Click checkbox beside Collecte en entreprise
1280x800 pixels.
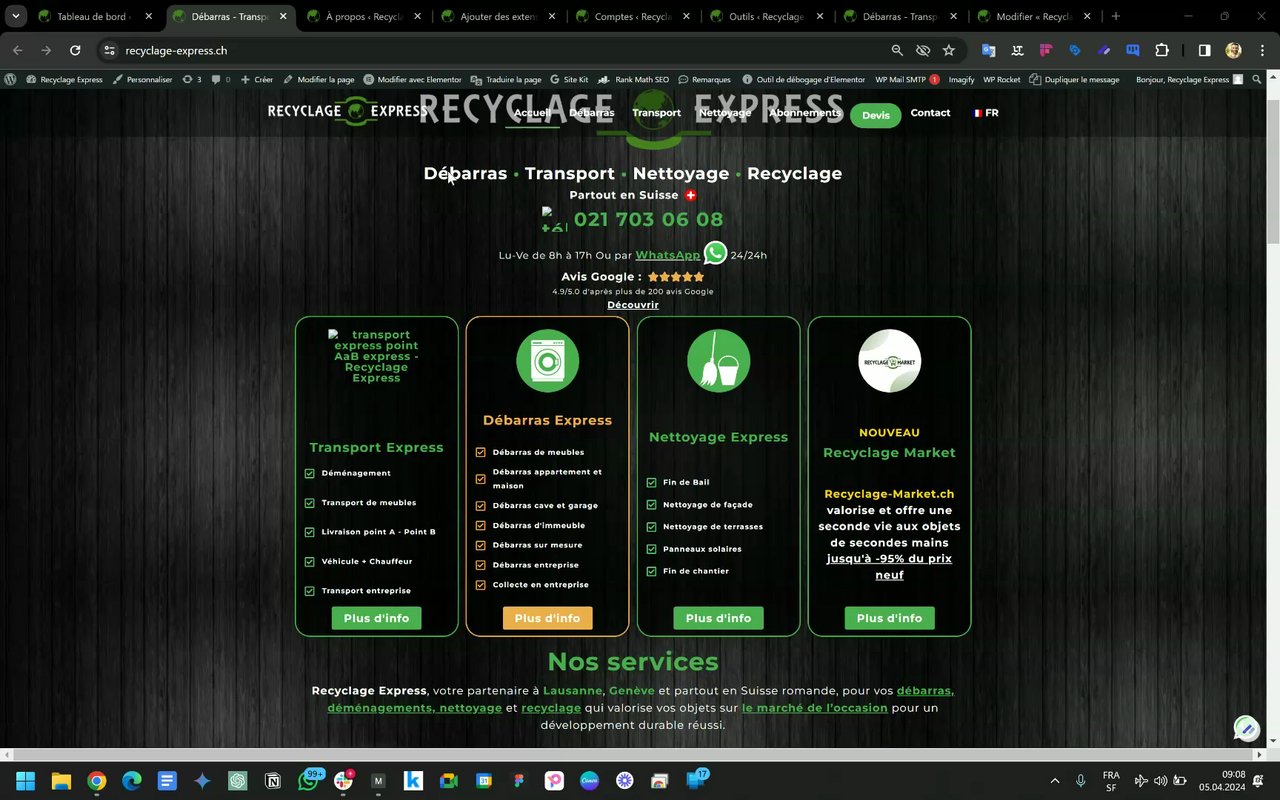480,585
